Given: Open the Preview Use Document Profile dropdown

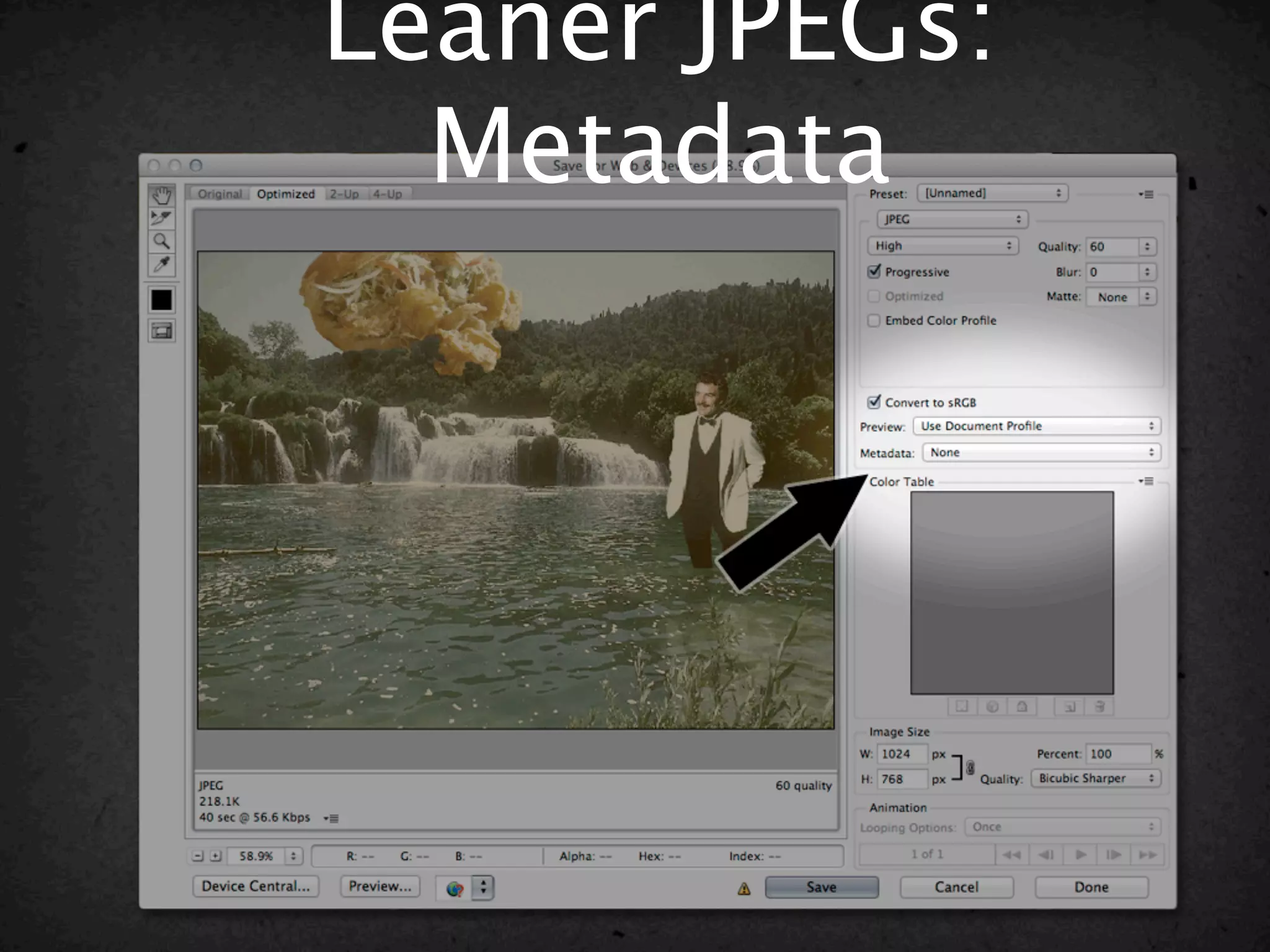Looking at the screenshot, I should coord(1037,426).
